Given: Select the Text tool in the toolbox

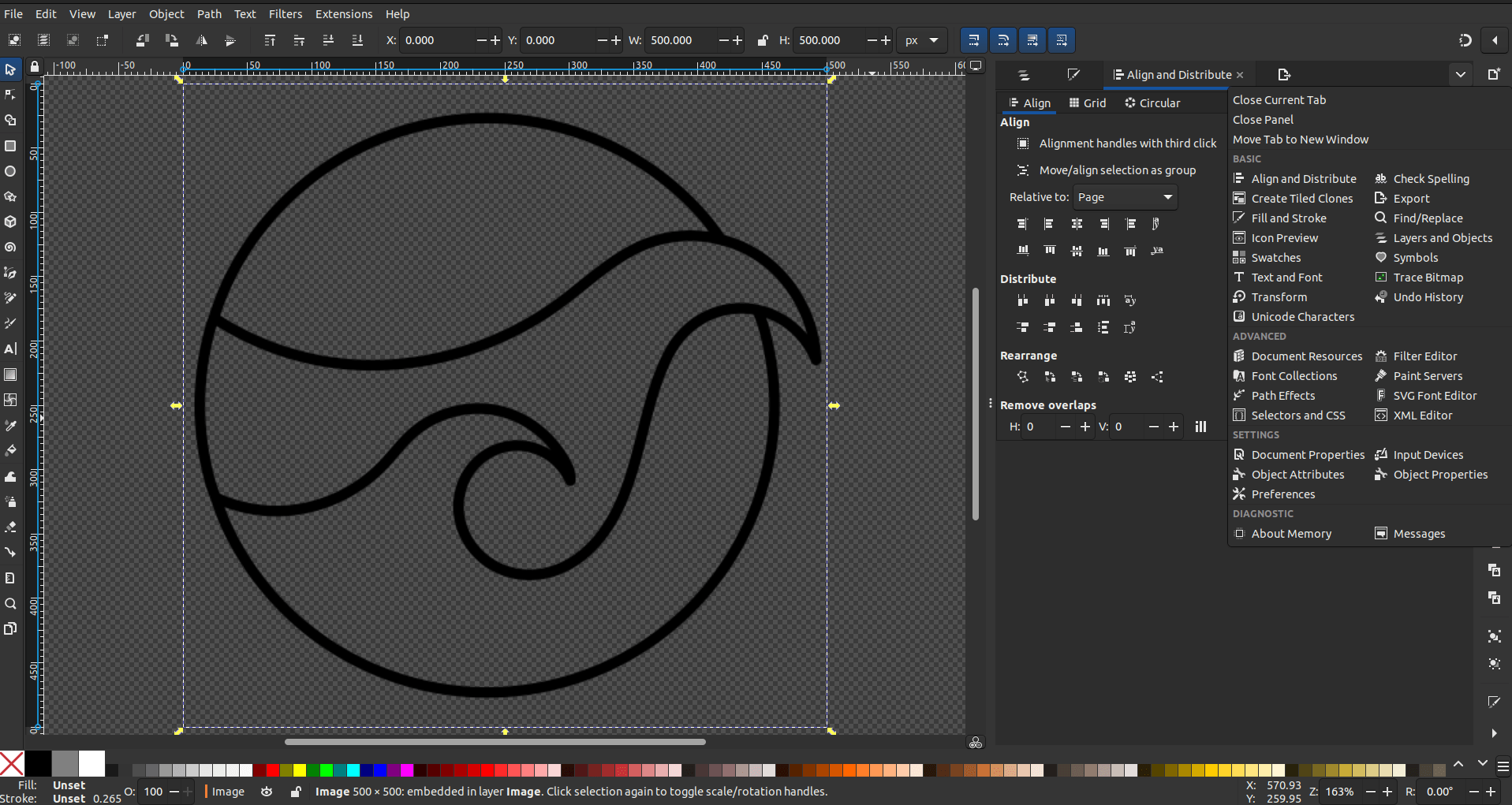Looking at the screenshot, I should pos(10,348).
